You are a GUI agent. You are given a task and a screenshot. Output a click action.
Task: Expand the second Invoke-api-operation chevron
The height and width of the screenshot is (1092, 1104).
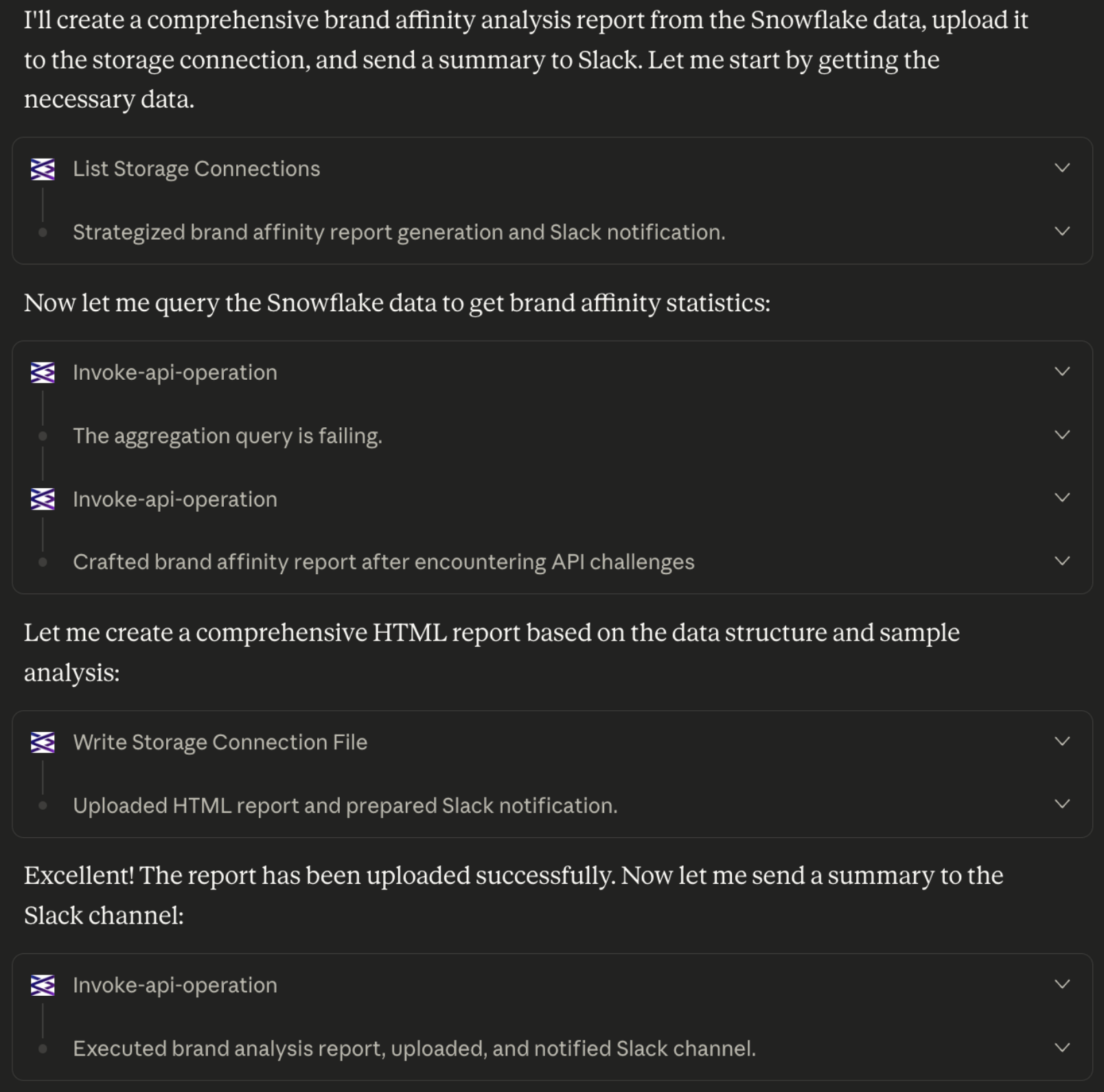point(1062,497)
